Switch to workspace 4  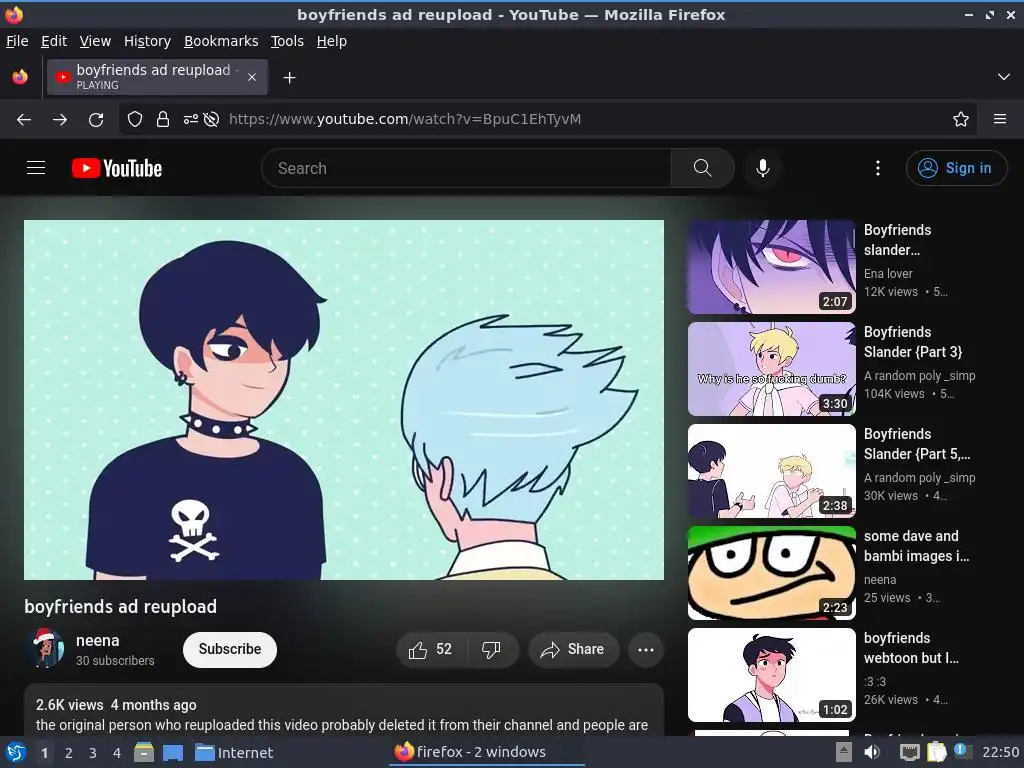point(117,753)
